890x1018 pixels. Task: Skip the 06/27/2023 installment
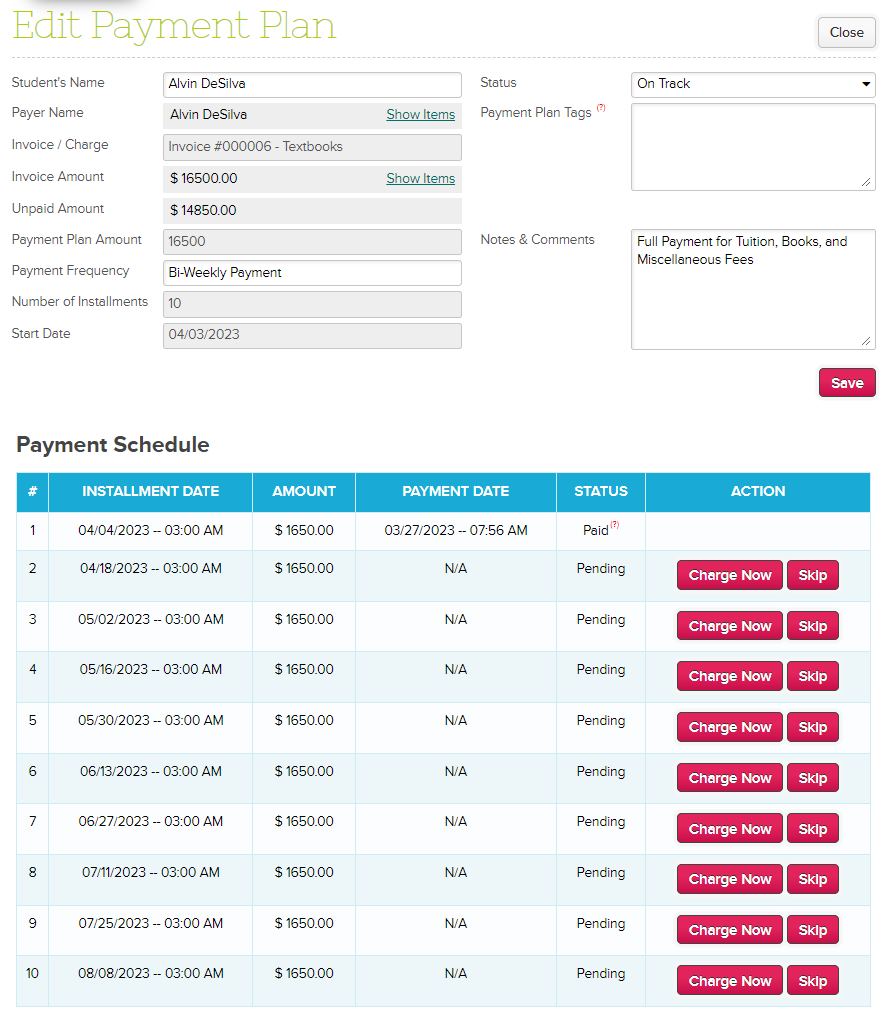[x=812, y=829]
